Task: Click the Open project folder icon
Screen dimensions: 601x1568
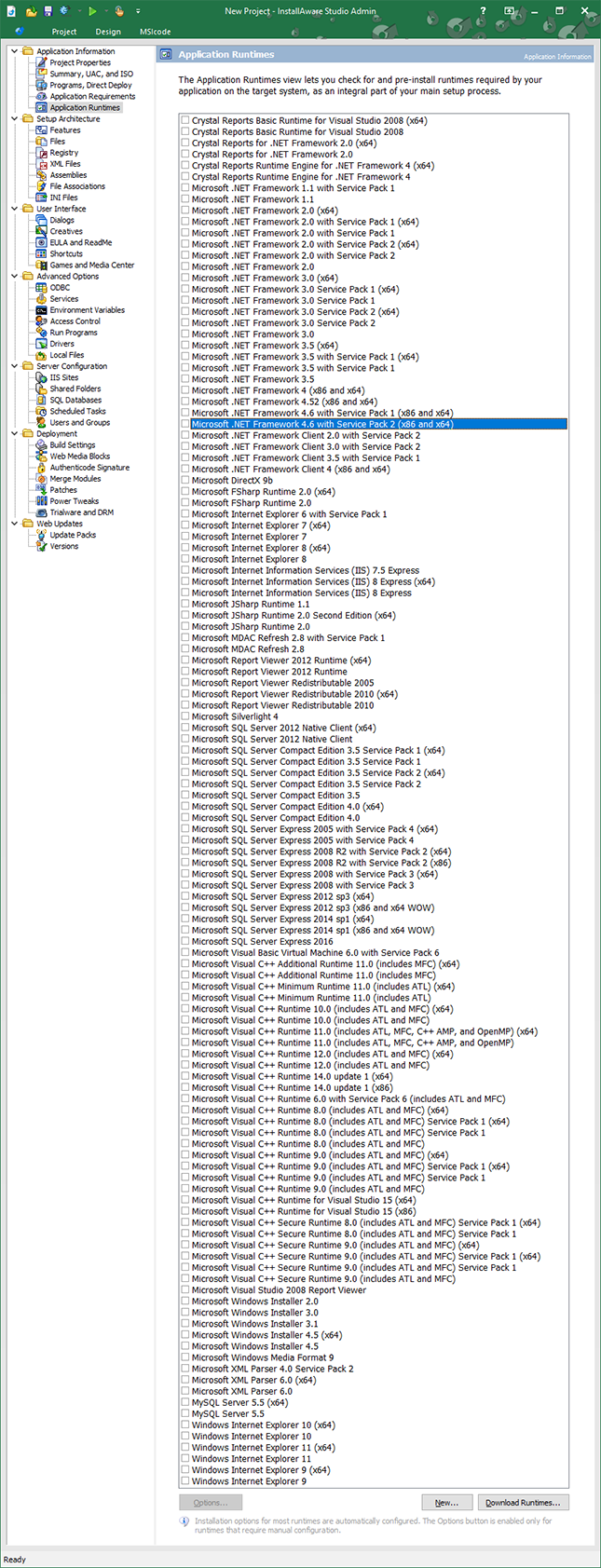Action: tap(31, 11)
